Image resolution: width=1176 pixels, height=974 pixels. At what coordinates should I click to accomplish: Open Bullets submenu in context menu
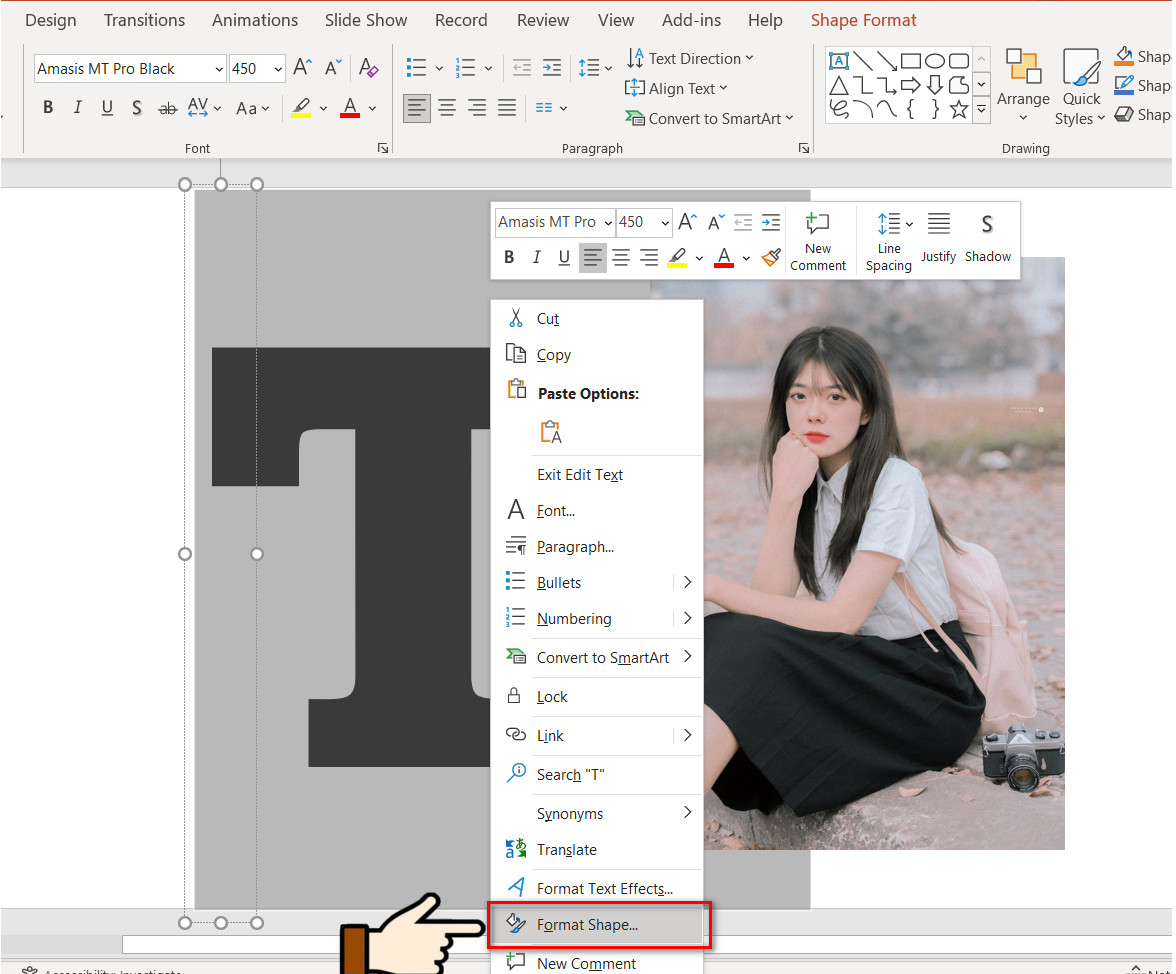coord(597,583)
